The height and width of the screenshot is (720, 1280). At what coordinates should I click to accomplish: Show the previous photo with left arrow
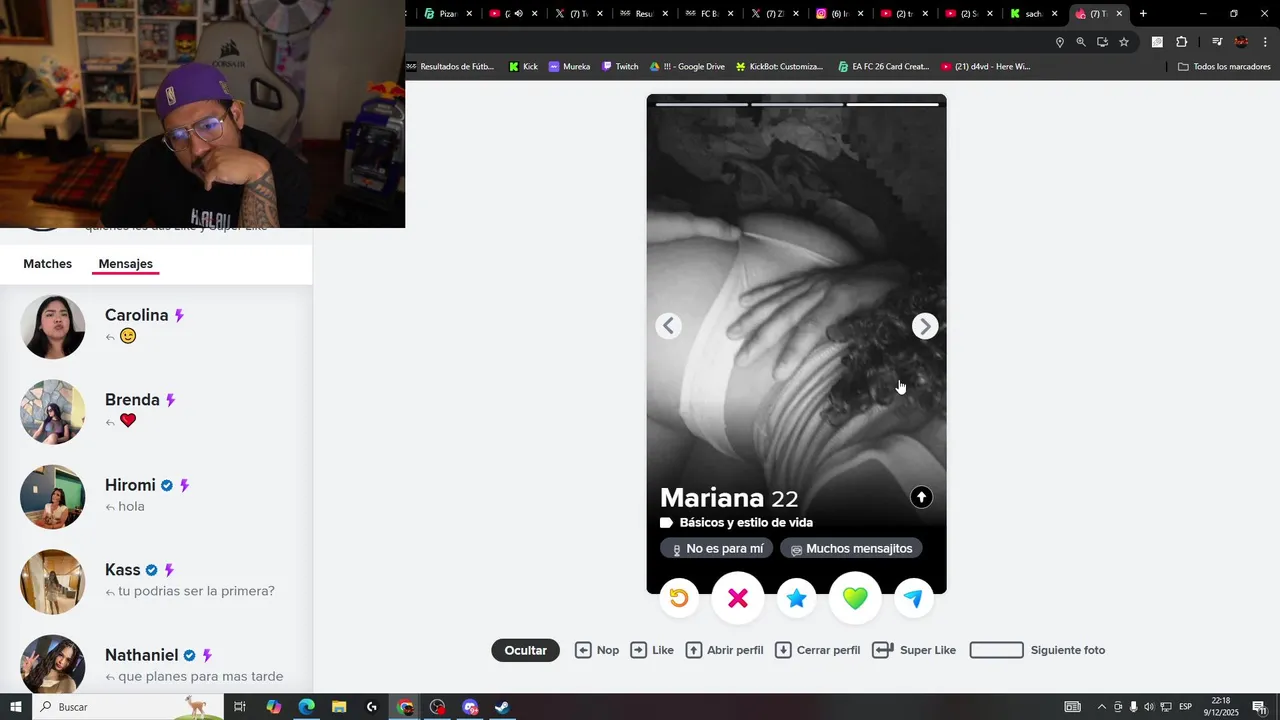(x=669, y=326)
